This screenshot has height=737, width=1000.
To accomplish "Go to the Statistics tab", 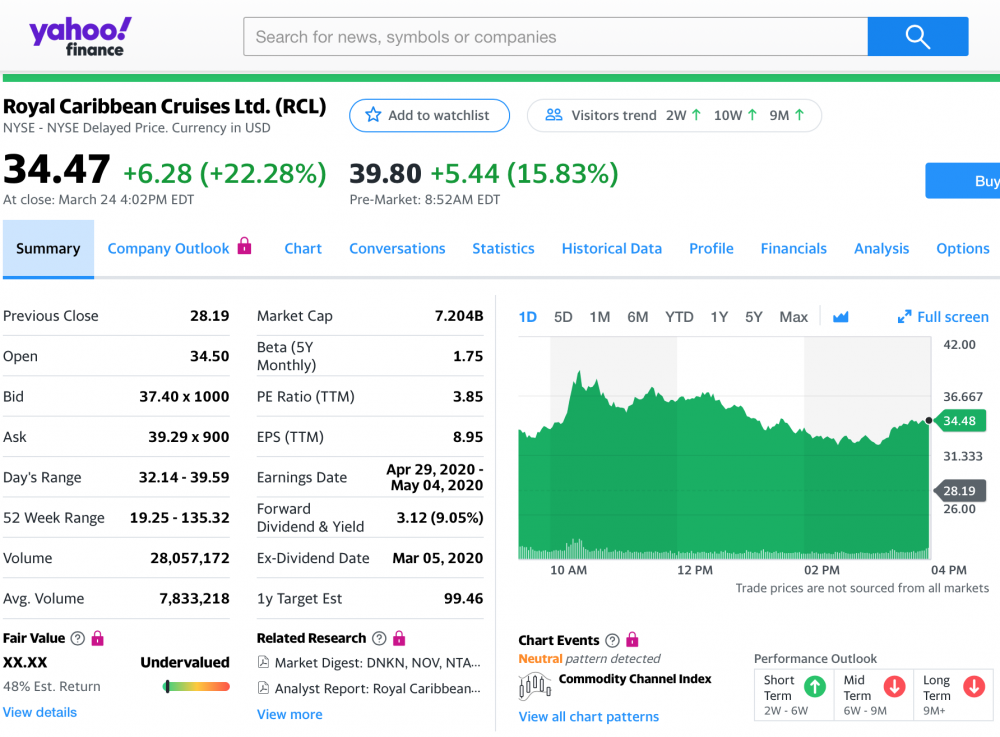I will pyautogui.click(x=503, y=249).
